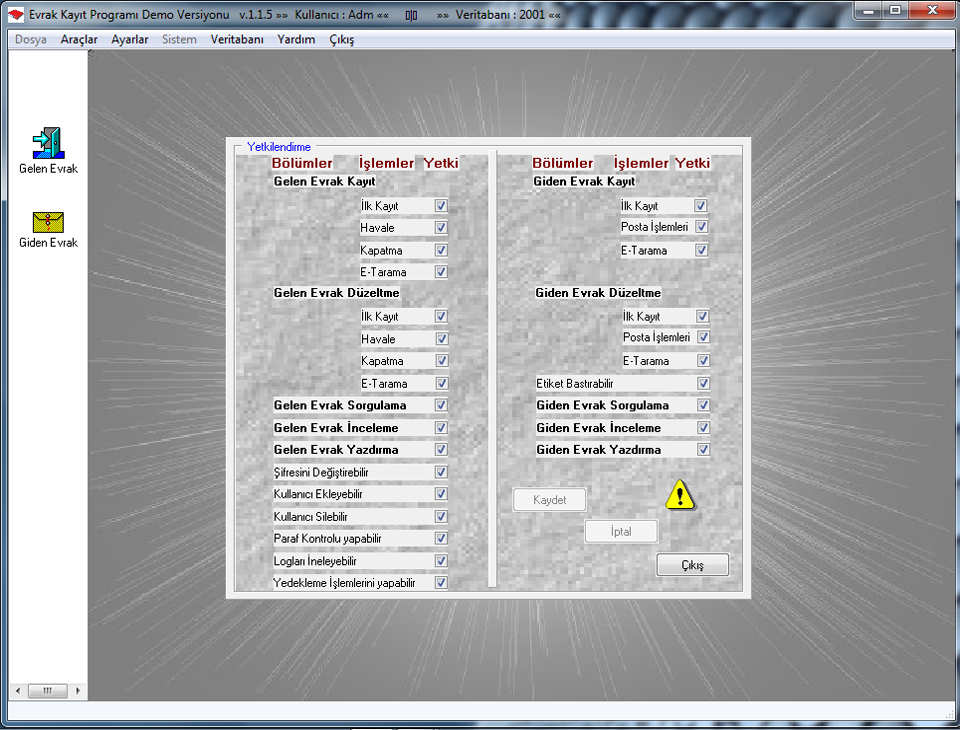Toggle İlk Kayıt under Gelen Evrak Düzeltme
960x730 pixels.
coord(441,316)
